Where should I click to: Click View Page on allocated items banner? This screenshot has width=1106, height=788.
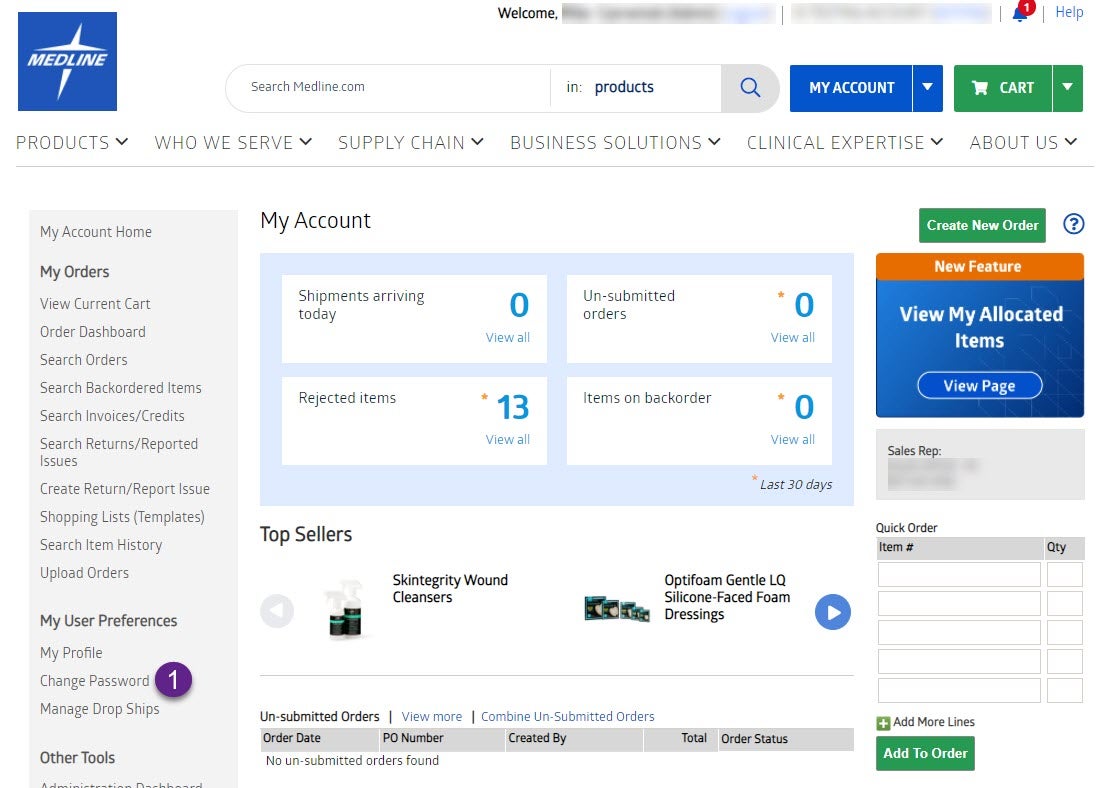point(979,386)
